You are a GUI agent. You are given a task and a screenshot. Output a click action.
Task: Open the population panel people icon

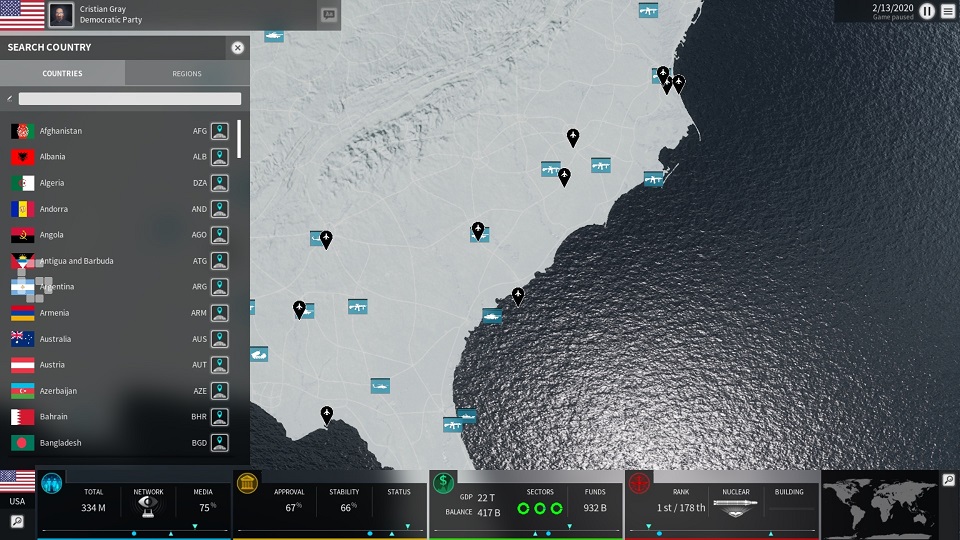pos(51,484)
